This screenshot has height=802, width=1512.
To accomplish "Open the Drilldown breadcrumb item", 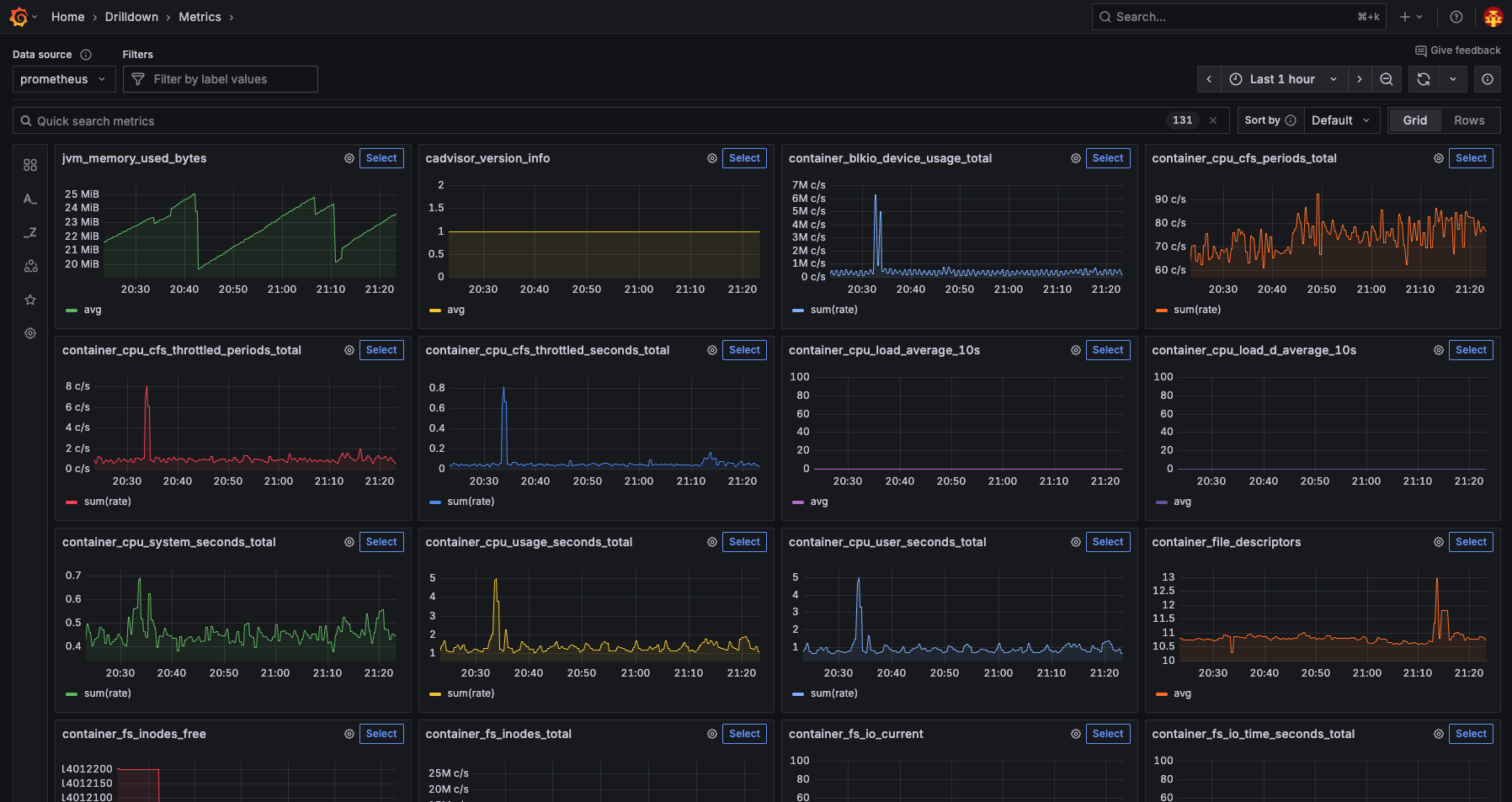I will [131, 16].
